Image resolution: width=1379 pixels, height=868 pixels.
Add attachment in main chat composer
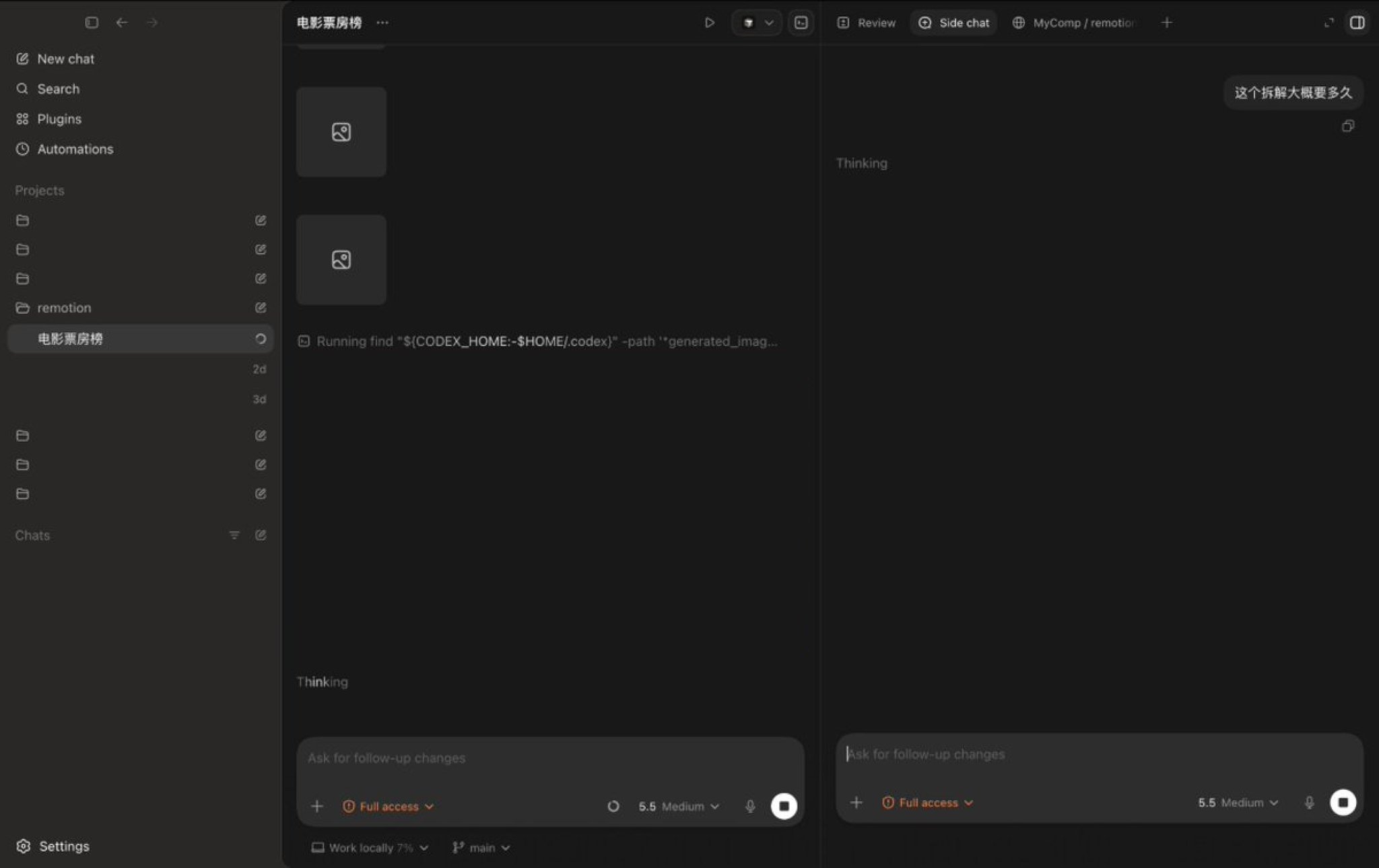click(317, 806)
